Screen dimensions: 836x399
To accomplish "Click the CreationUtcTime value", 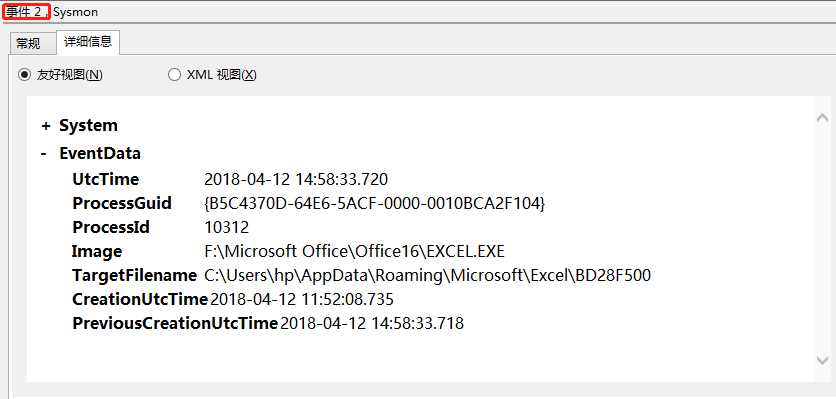I will (x=302, y=299).
